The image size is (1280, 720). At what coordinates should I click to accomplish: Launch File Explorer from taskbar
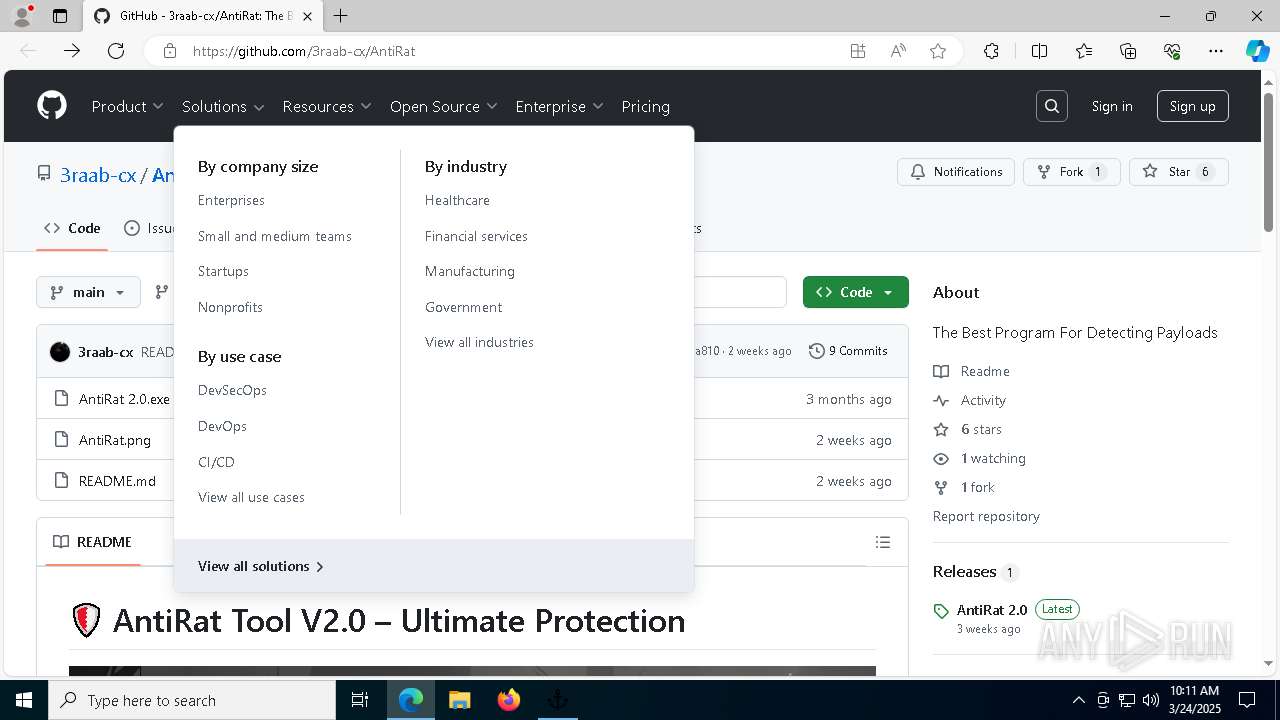pos(459,700)
